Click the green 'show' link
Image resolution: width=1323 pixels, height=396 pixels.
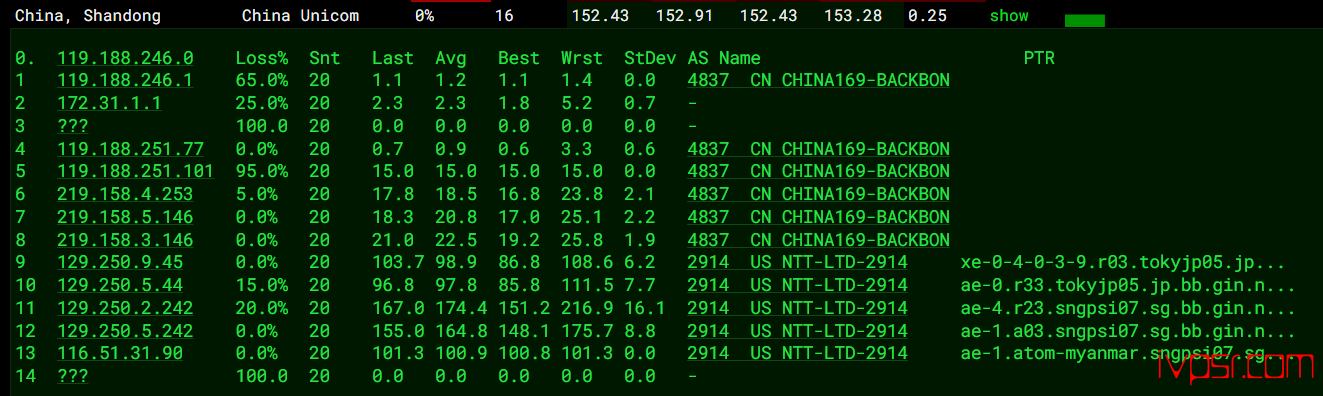(1008, 16)
